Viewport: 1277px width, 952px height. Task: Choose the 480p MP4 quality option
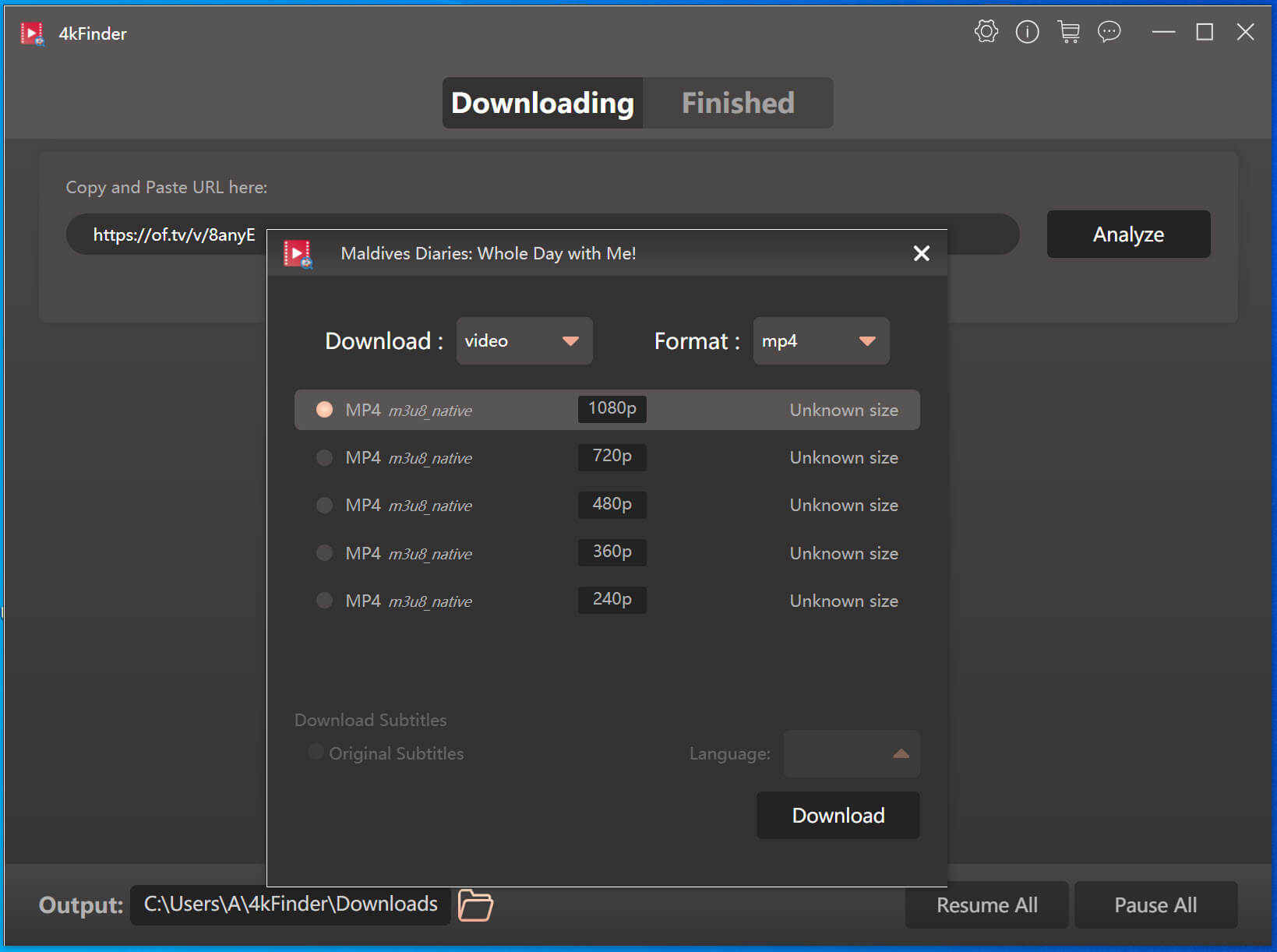point(325,506)
